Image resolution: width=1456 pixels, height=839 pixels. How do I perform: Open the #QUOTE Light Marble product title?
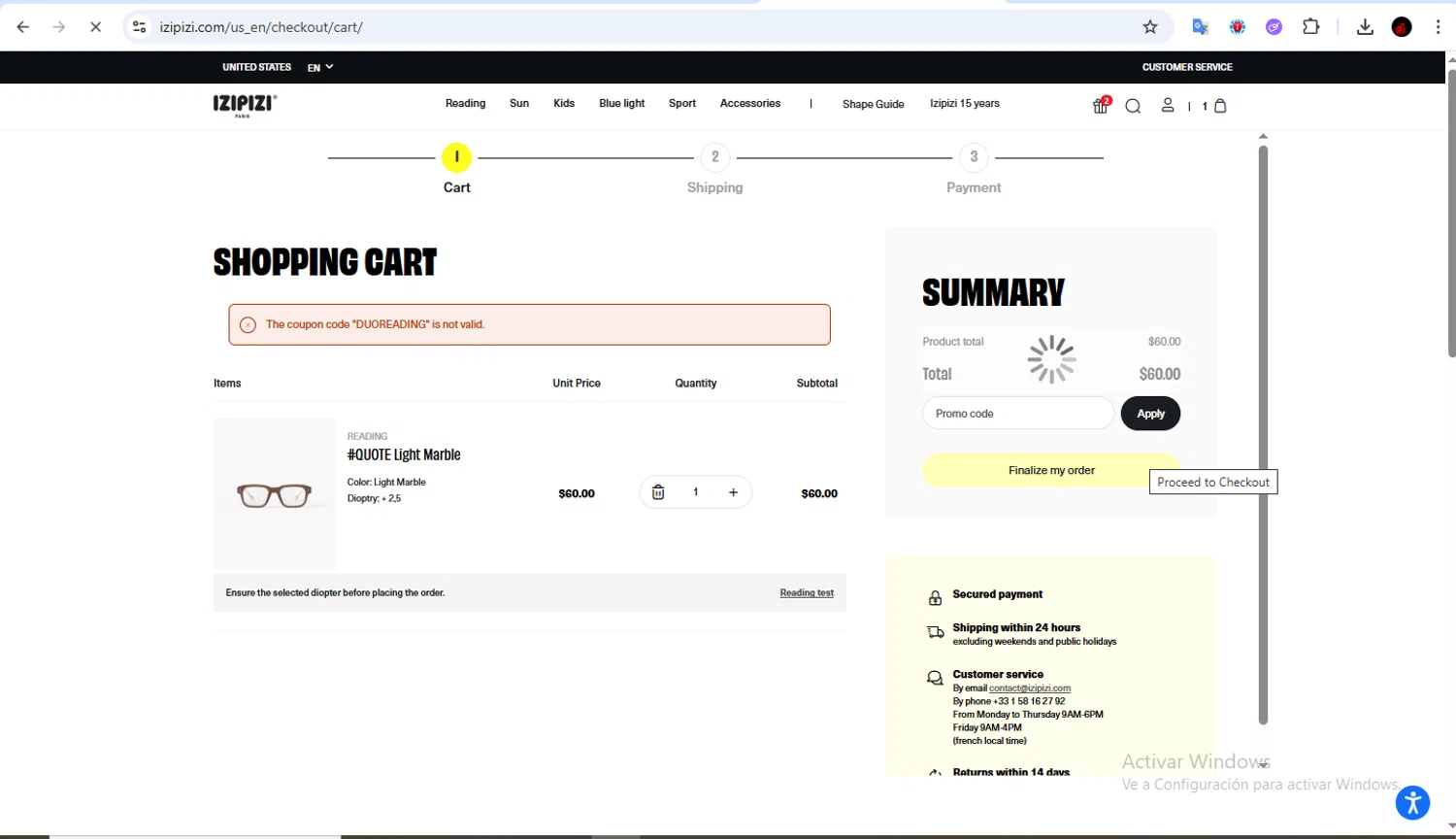(x=404, y=454)
